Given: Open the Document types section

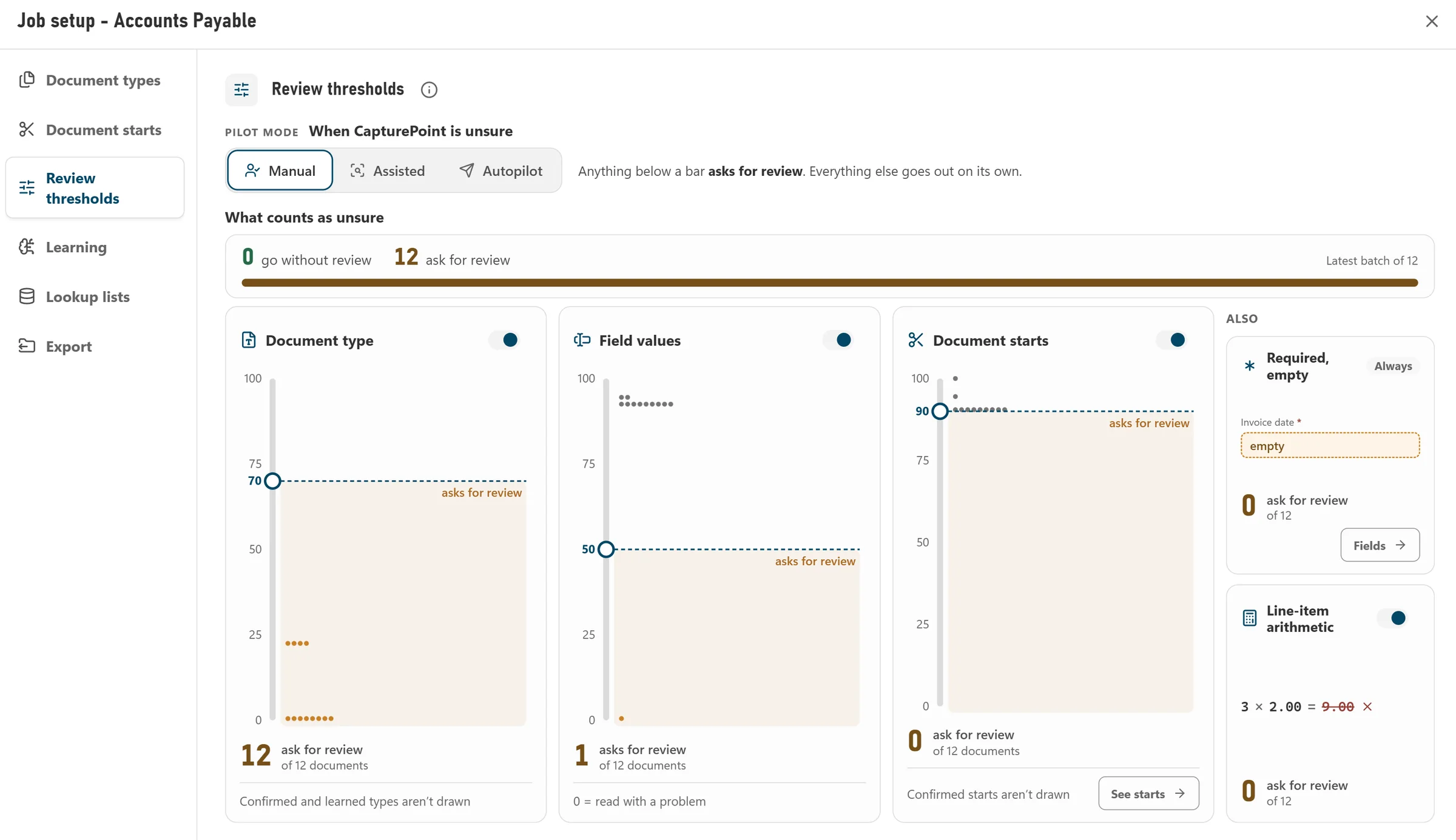Looking at the screenshot, I should click(x=95, y=80).
